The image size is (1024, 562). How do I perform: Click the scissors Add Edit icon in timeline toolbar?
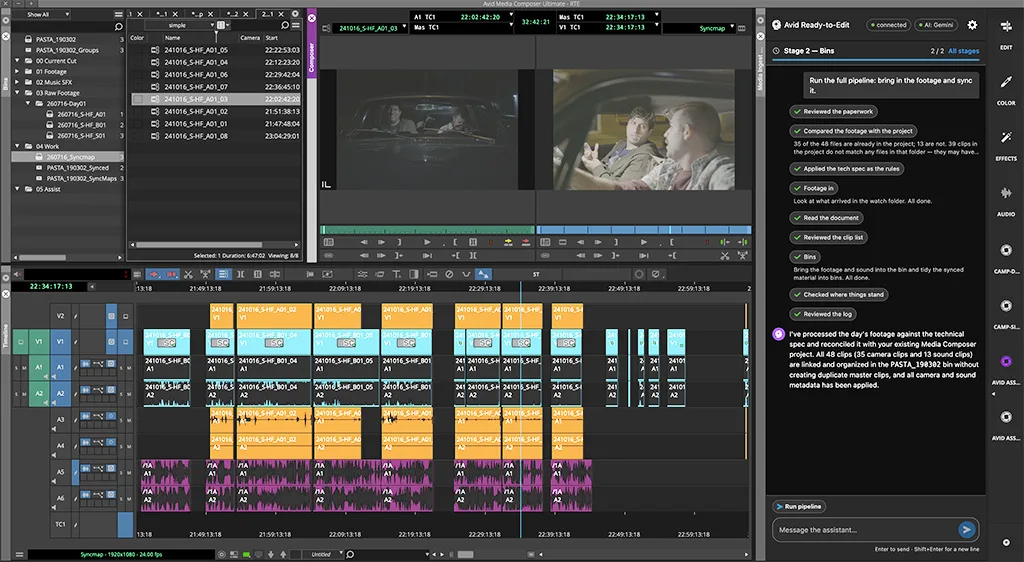pos(188,274)
